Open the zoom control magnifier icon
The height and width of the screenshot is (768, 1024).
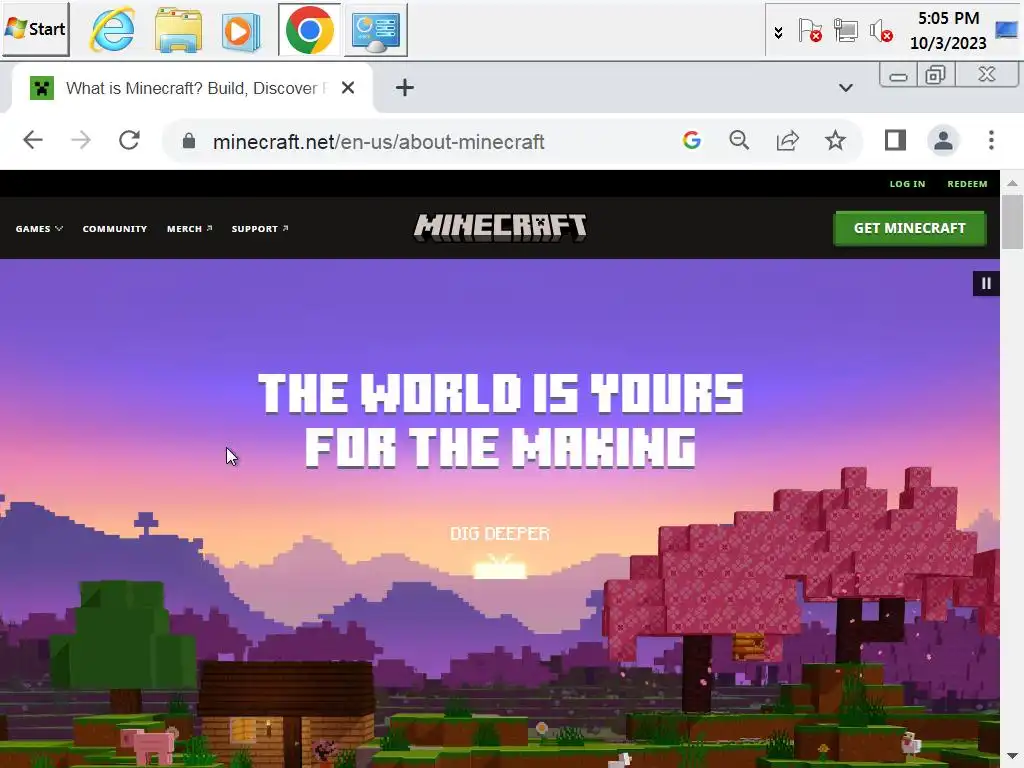739,140
